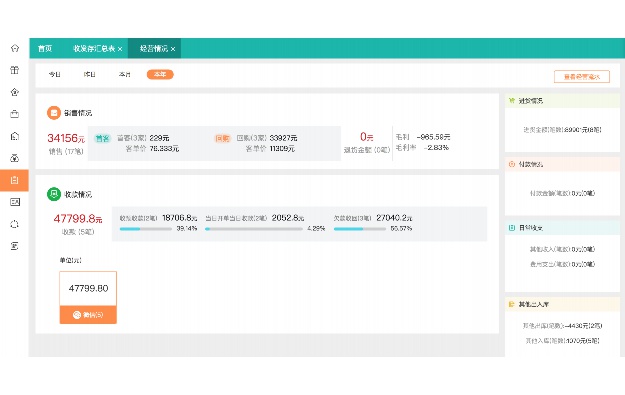Open the home icon in sidebar
Screen dimensions: 625x395
pos(15,48)
